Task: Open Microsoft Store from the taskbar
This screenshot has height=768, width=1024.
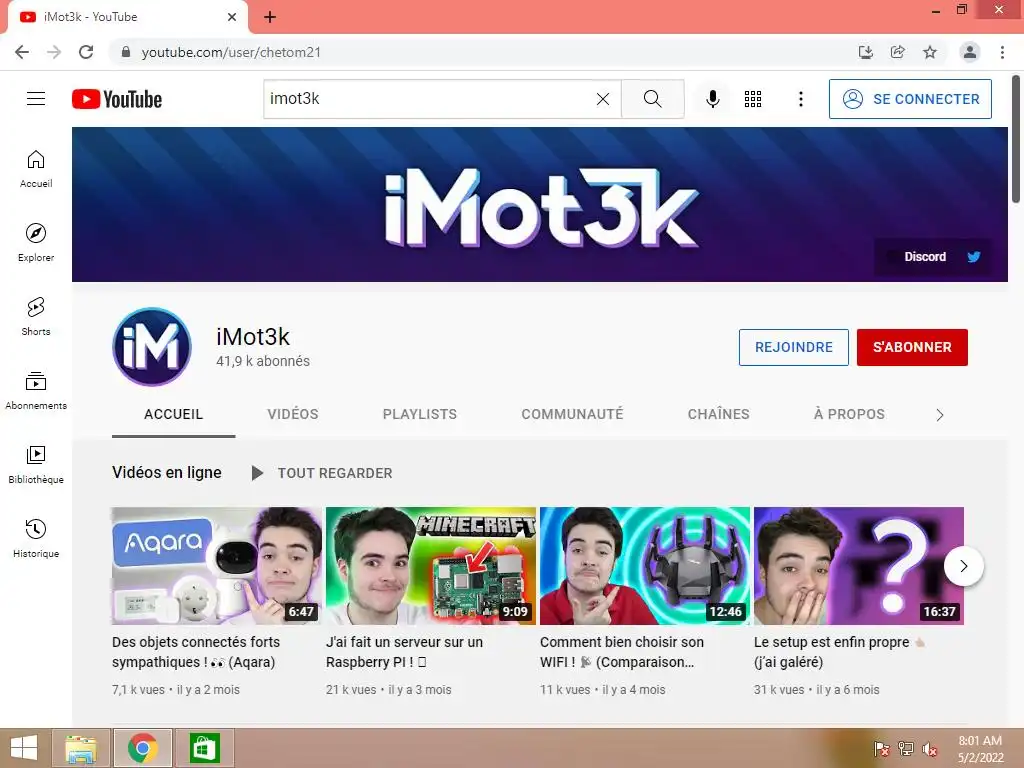Action: coord(204,748)
